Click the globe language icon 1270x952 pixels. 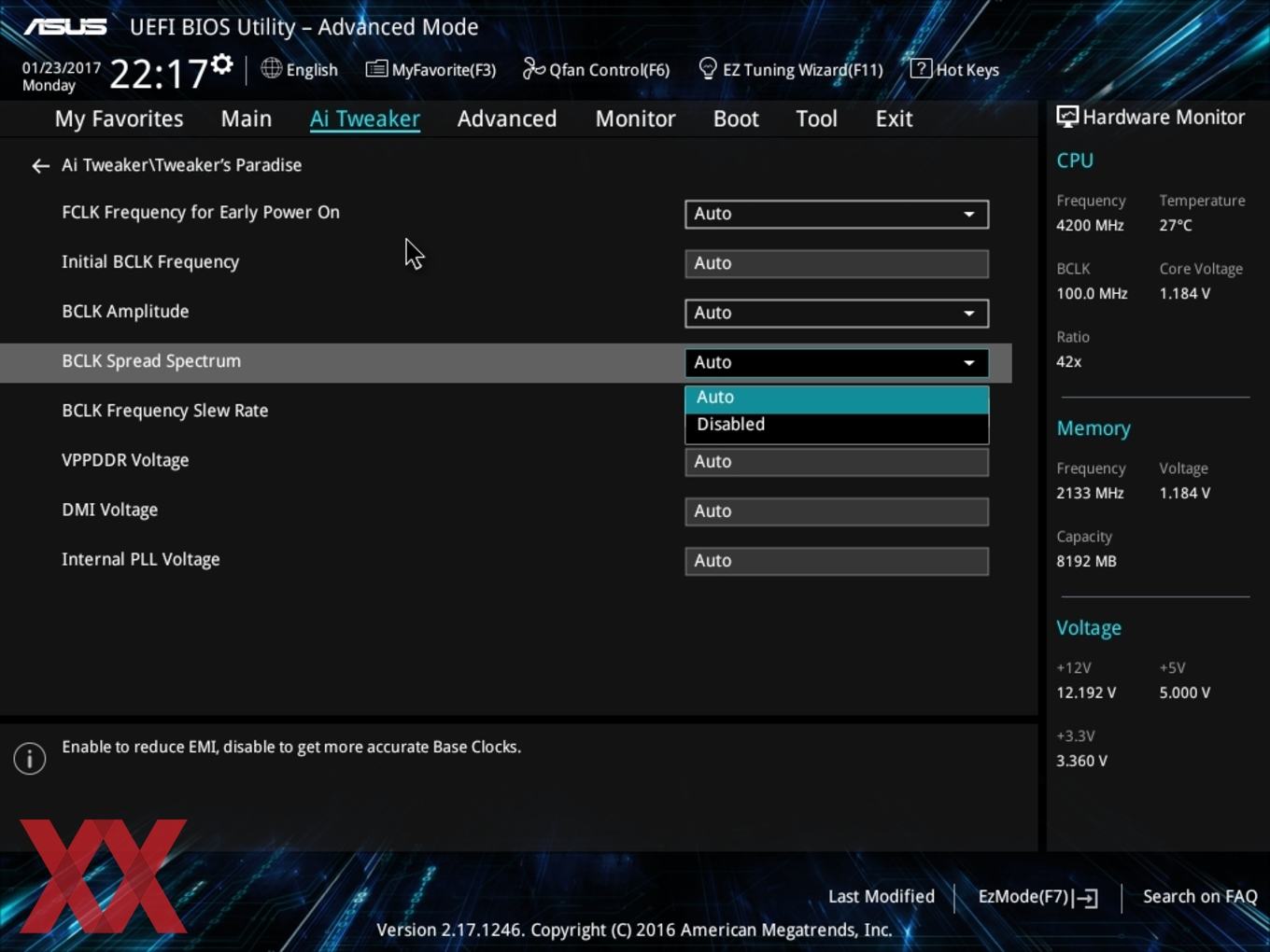pos(271,68)
